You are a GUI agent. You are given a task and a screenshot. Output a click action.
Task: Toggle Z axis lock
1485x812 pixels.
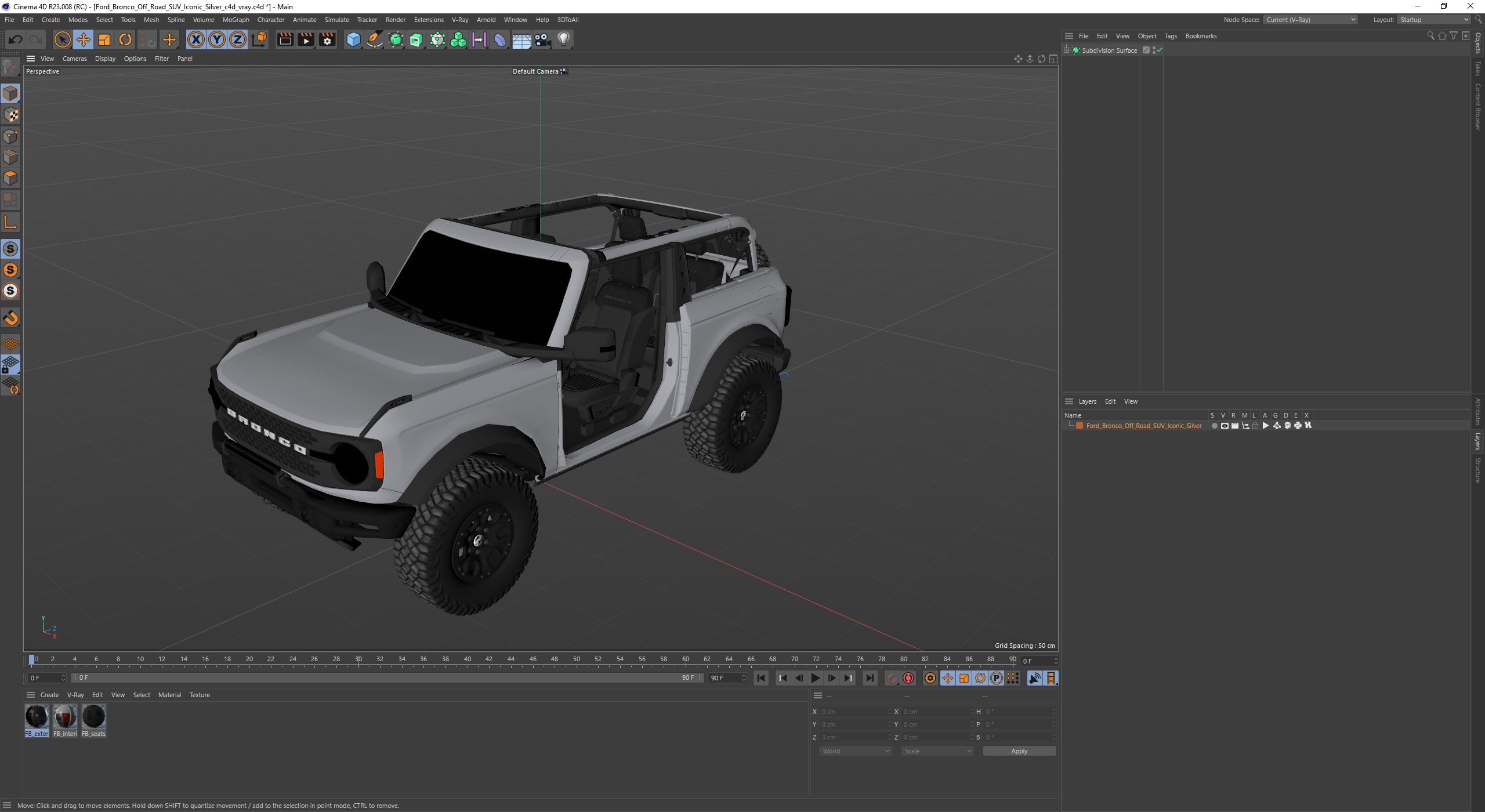pos(237,39)
